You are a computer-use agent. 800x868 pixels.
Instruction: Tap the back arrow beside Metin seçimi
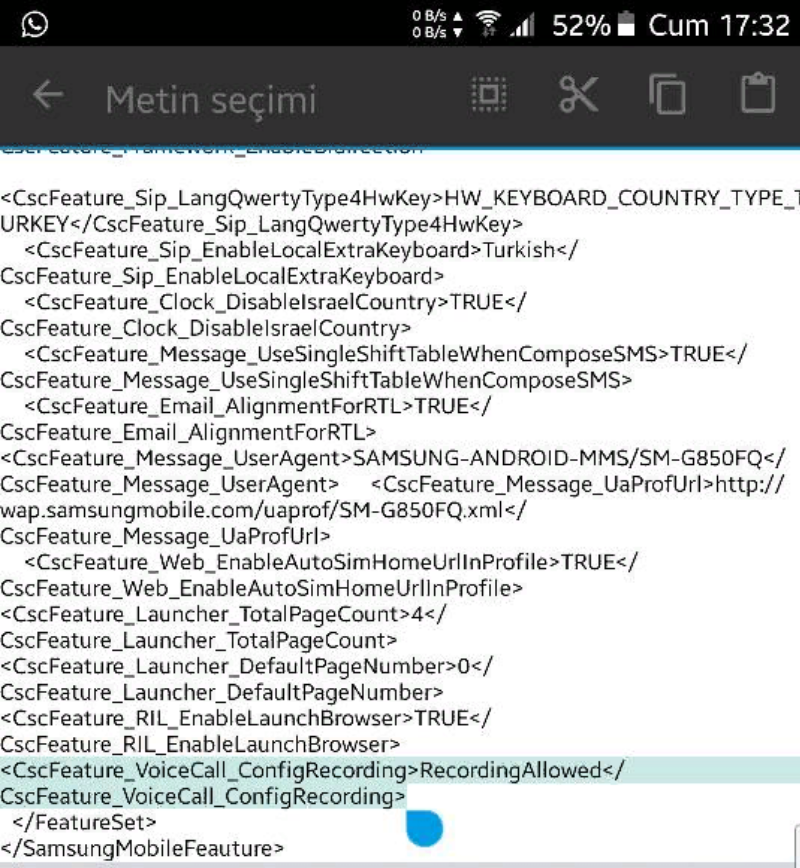[48, 95]
